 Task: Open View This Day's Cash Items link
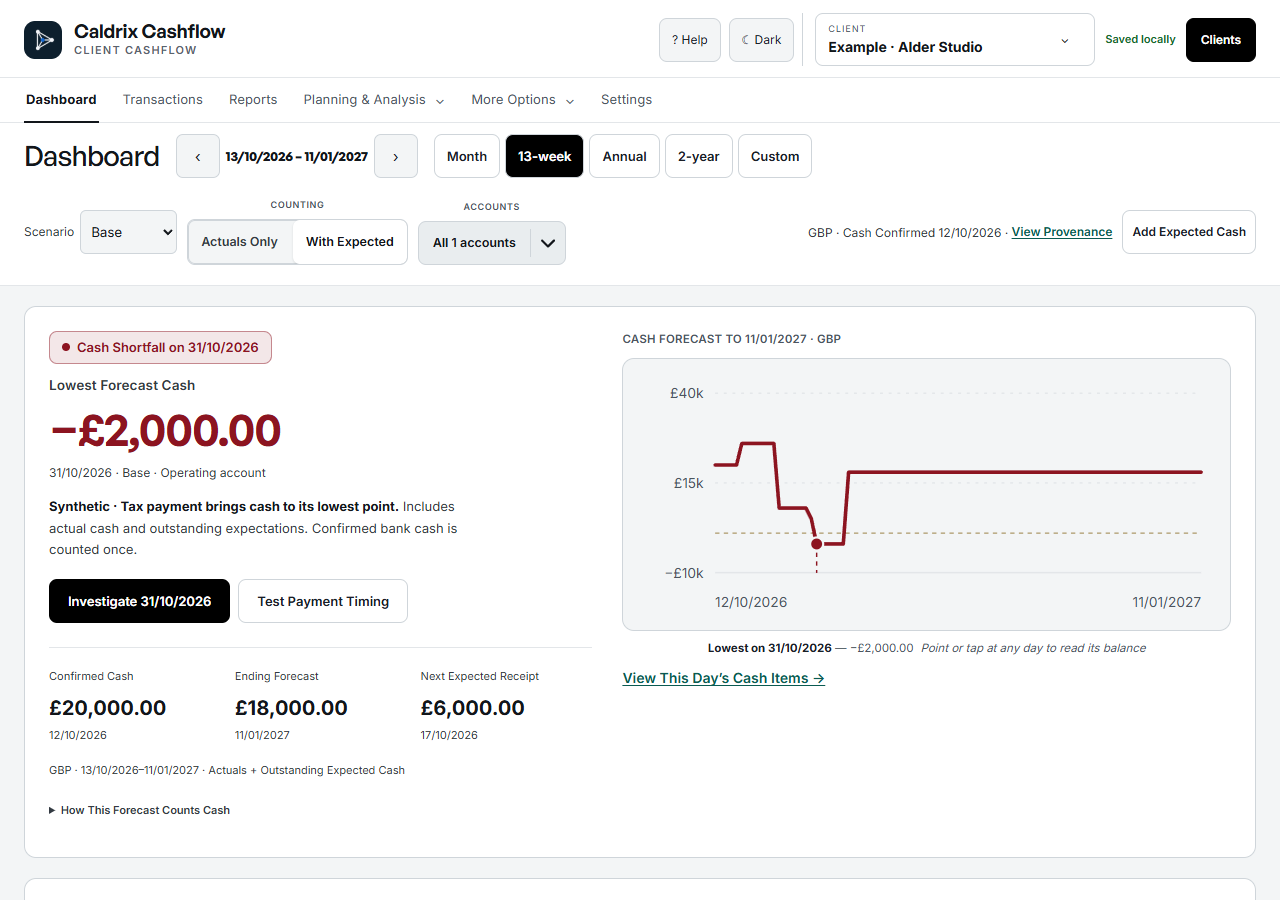point(724,678)
